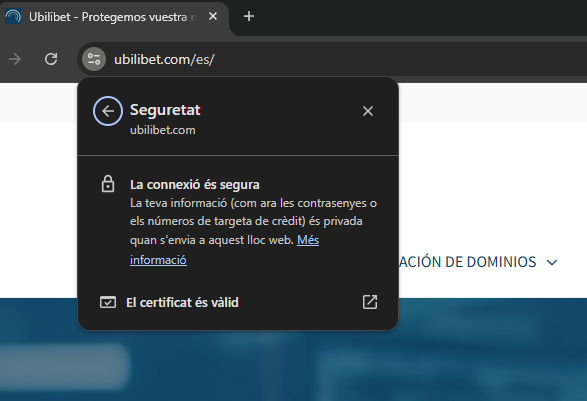The height and width of the screenshot is (401, 587).
Task: Select the Ubilibet browser tab
Action: click(x=115, y=17)
